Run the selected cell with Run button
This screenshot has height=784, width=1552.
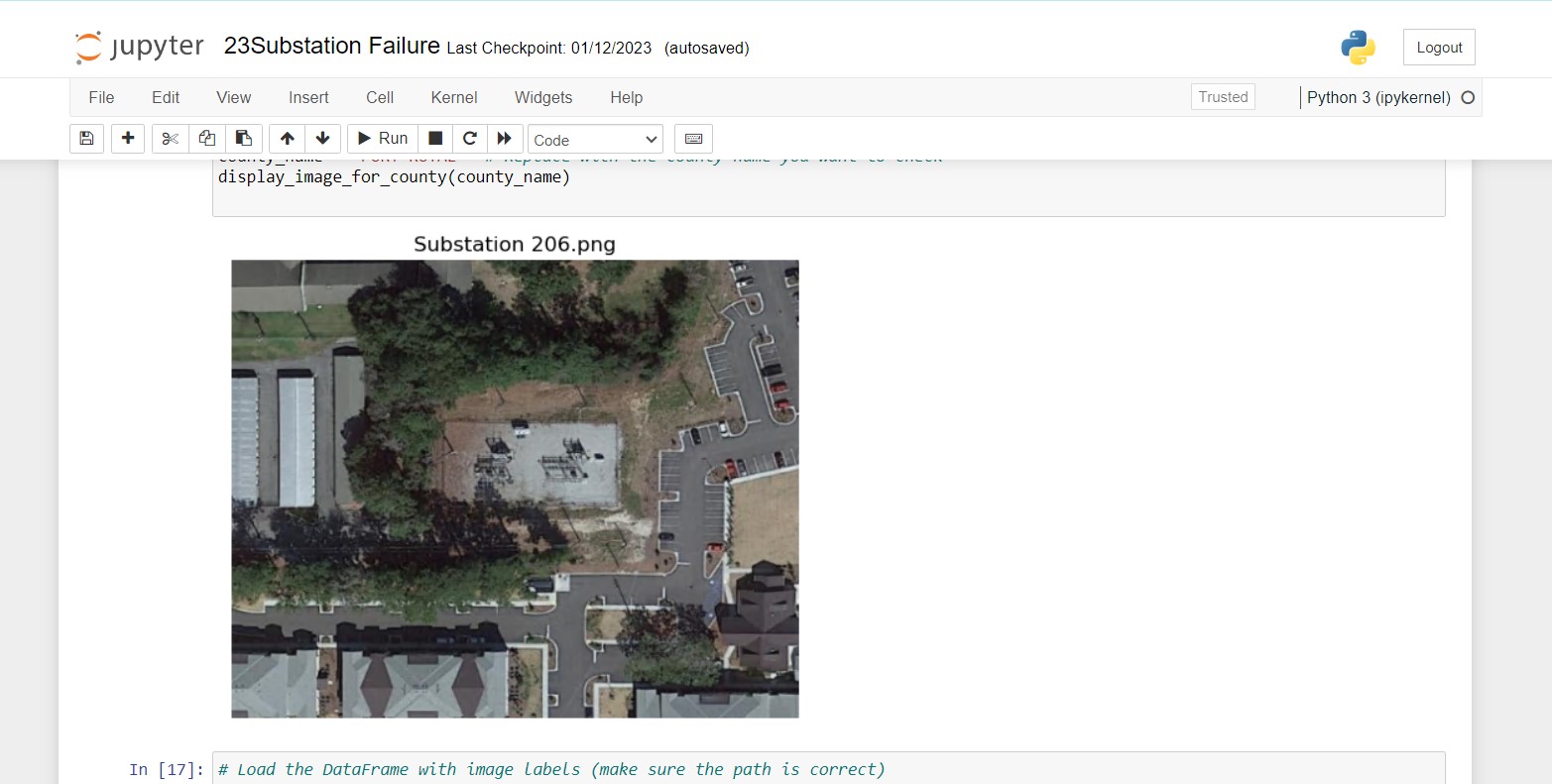(x=381, y=139)
